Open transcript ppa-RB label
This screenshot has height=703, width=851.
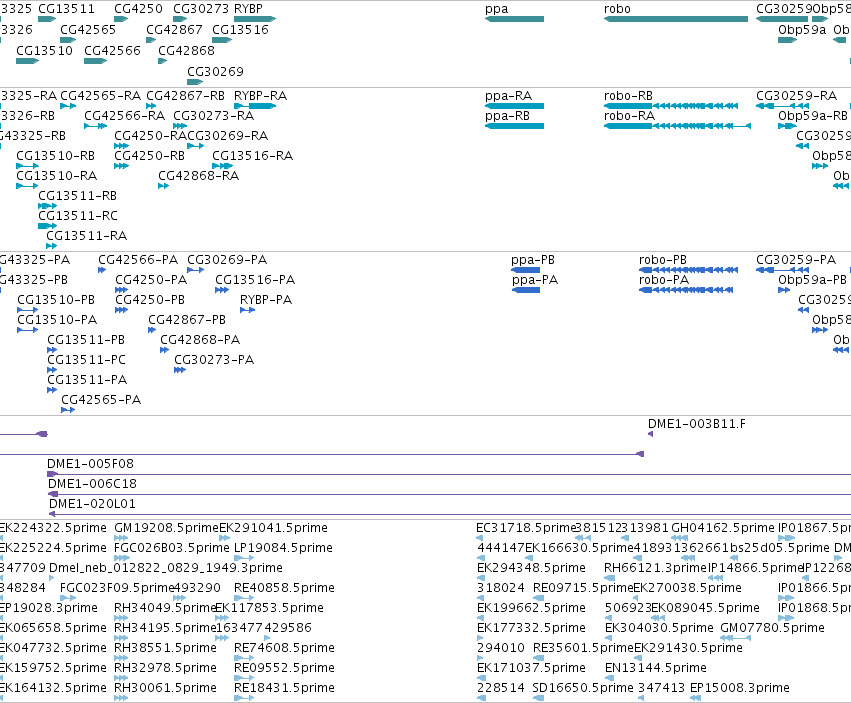point(507,116)
